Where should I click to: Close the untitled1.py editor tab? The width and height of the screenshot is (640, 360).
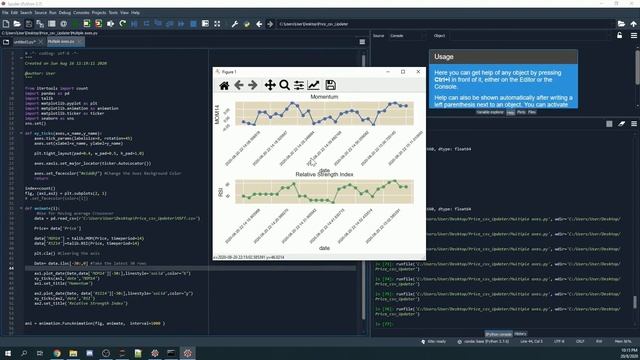coord(40,42)
